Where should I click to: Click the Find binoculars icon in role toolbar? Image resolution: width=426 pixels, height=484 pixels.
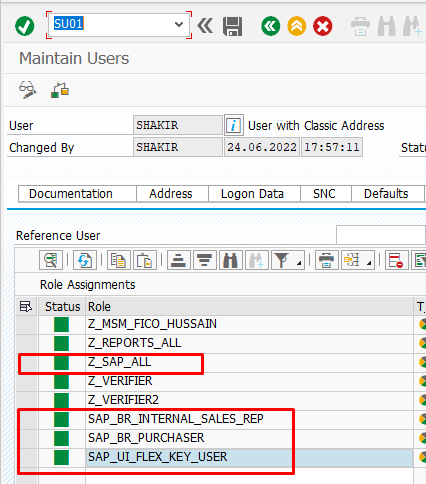click(231, 260)
